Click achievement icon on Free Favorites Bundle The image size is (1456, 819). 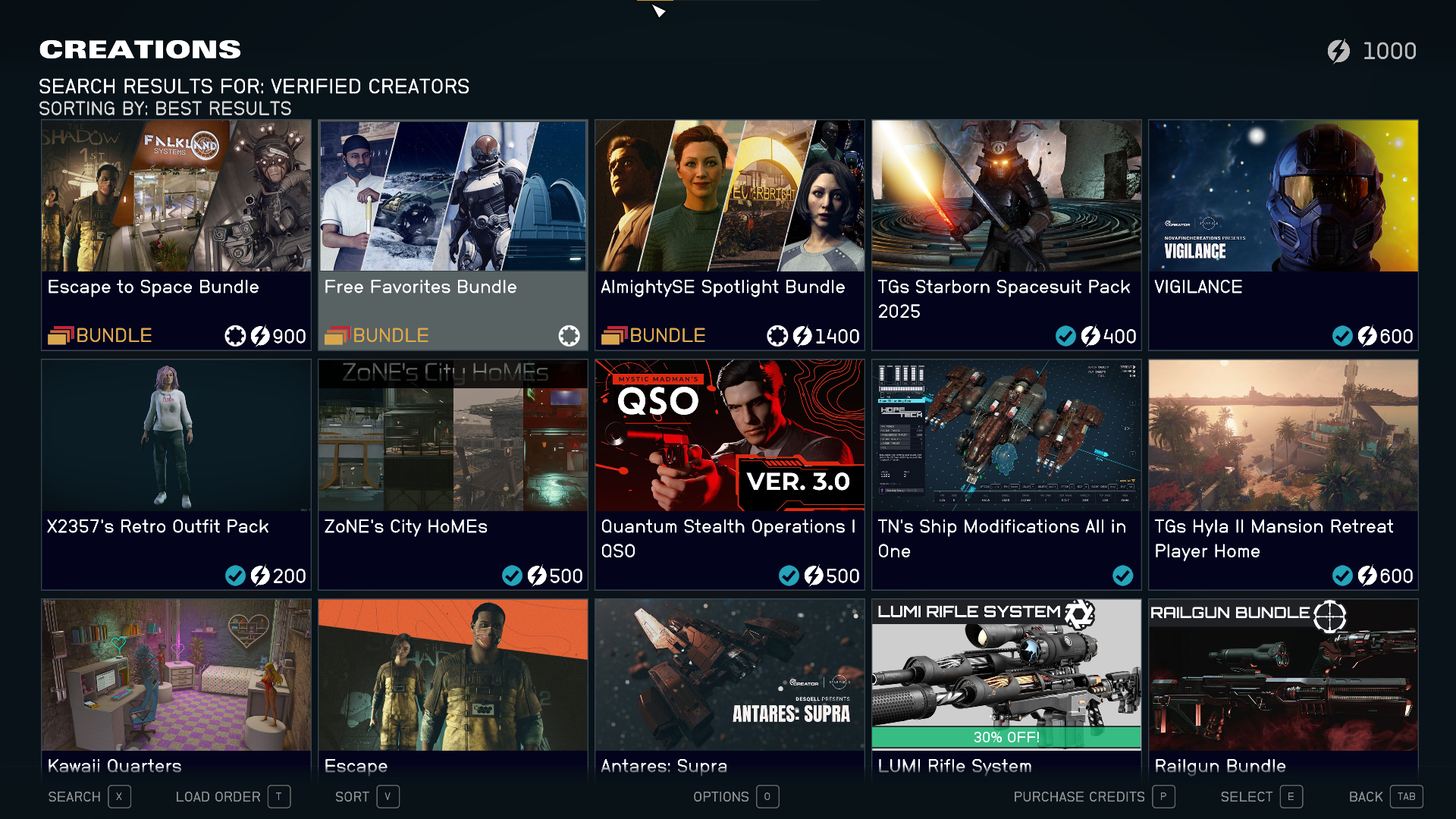[x=569, y=335]
